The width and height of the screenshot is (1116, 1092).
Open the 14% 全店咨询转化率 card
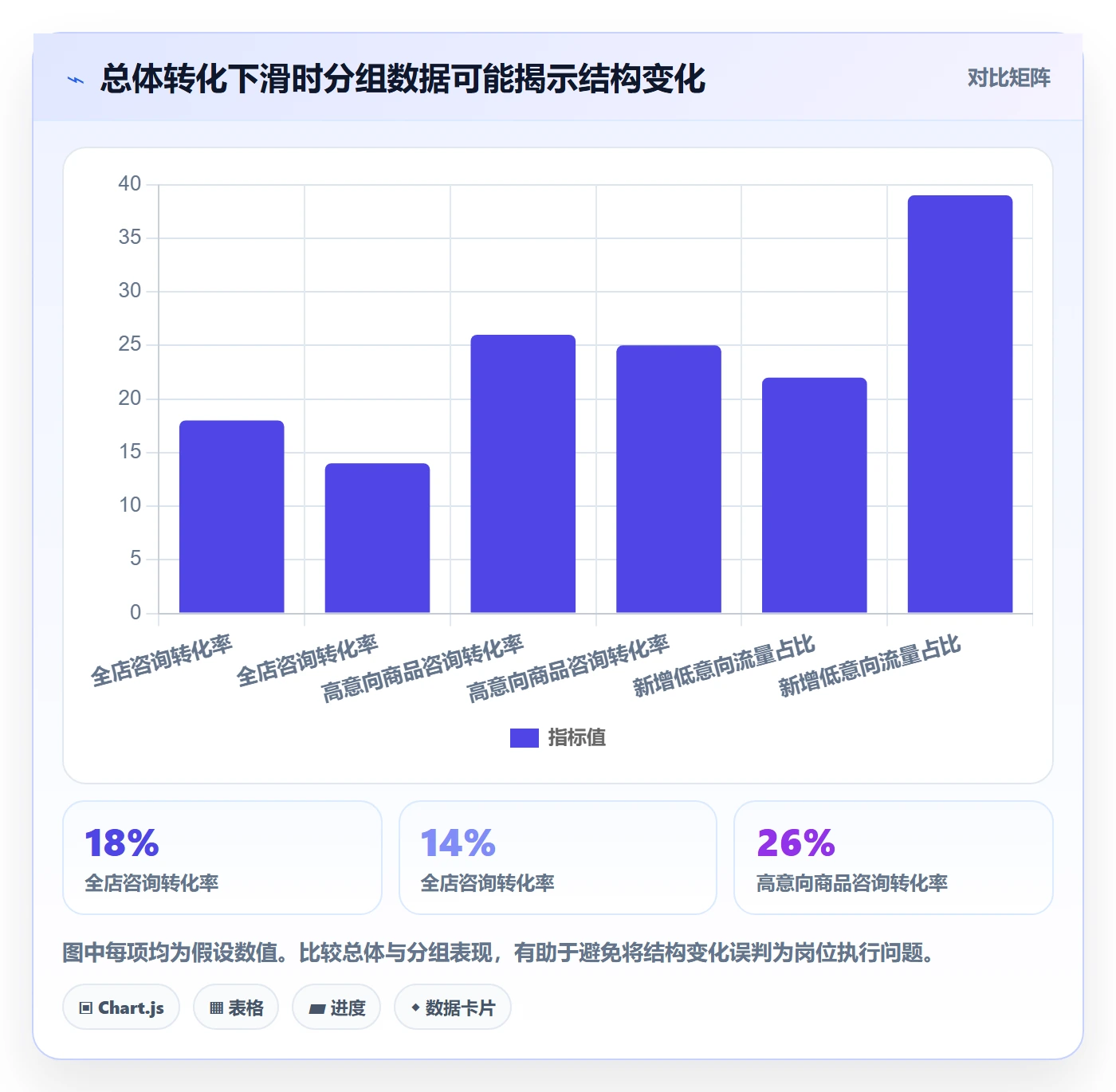tap(558, 858)
